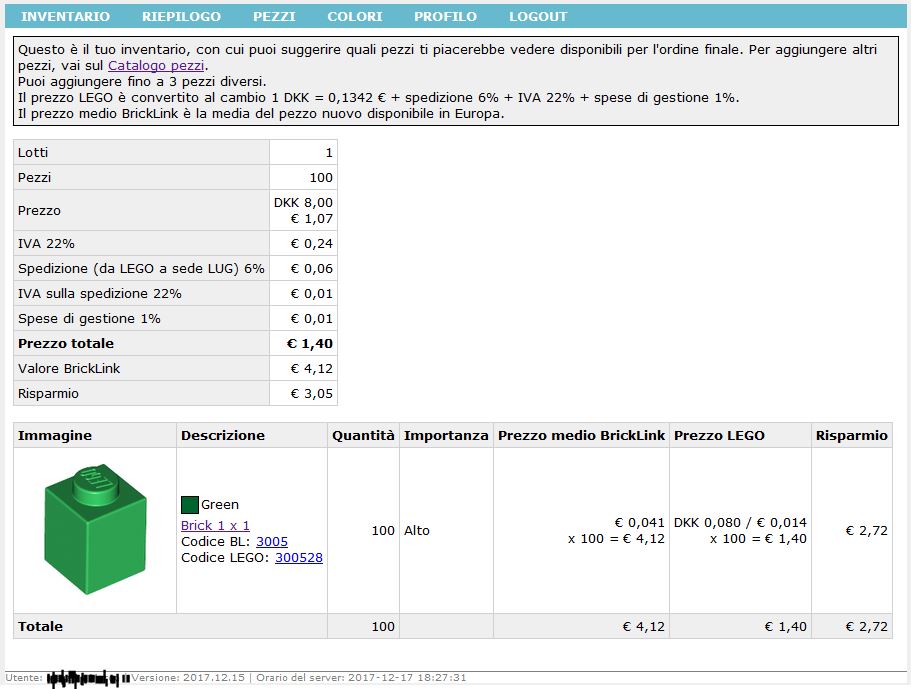Click the green Brick 1 x 1 image
The image size is (911, 689).
pyautogui.click(x=95, y=529)
